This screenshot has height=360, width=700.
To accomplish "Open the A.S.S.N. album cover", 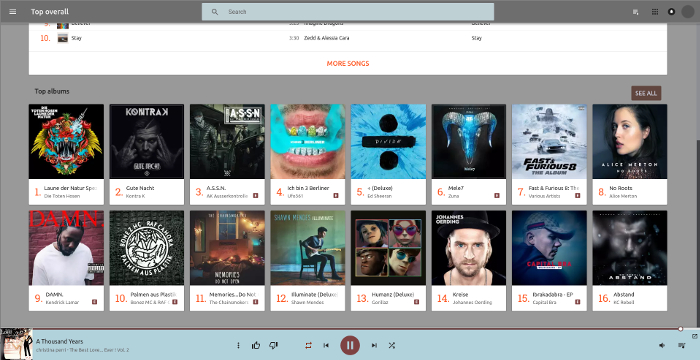I will pos(227,142).
